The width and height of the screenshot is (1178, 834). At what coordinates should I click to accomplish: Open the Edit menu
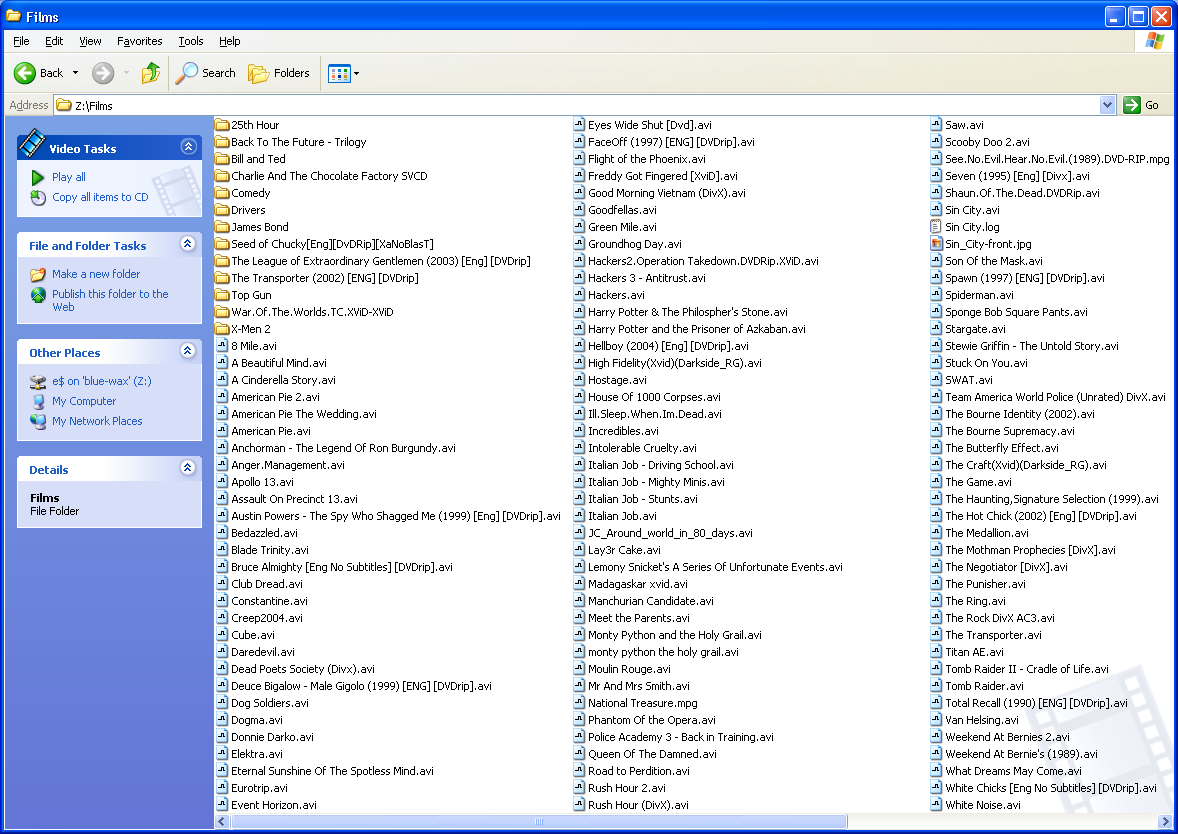54,41
